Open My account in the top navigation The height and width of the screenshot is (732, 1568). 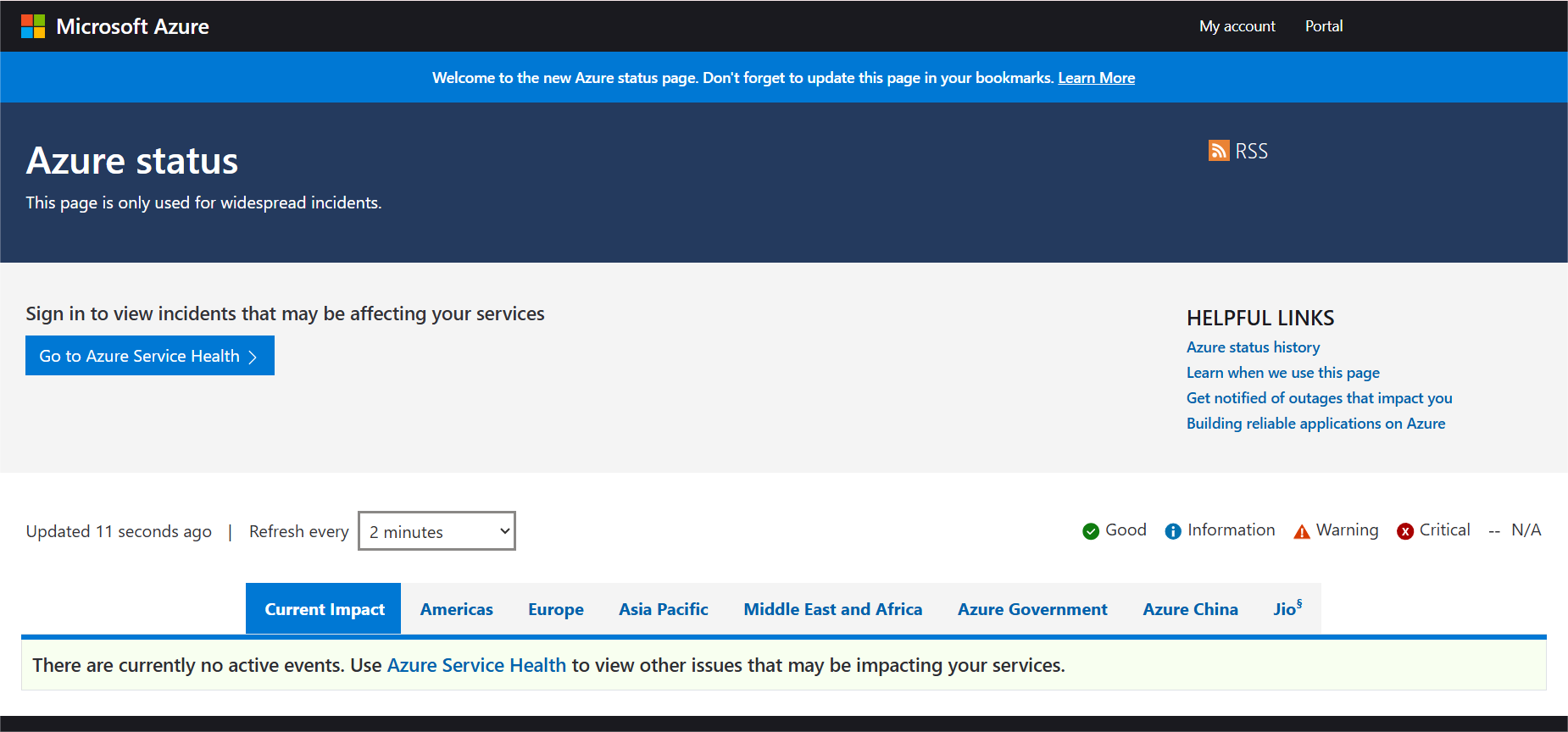tap(1237, 26)
